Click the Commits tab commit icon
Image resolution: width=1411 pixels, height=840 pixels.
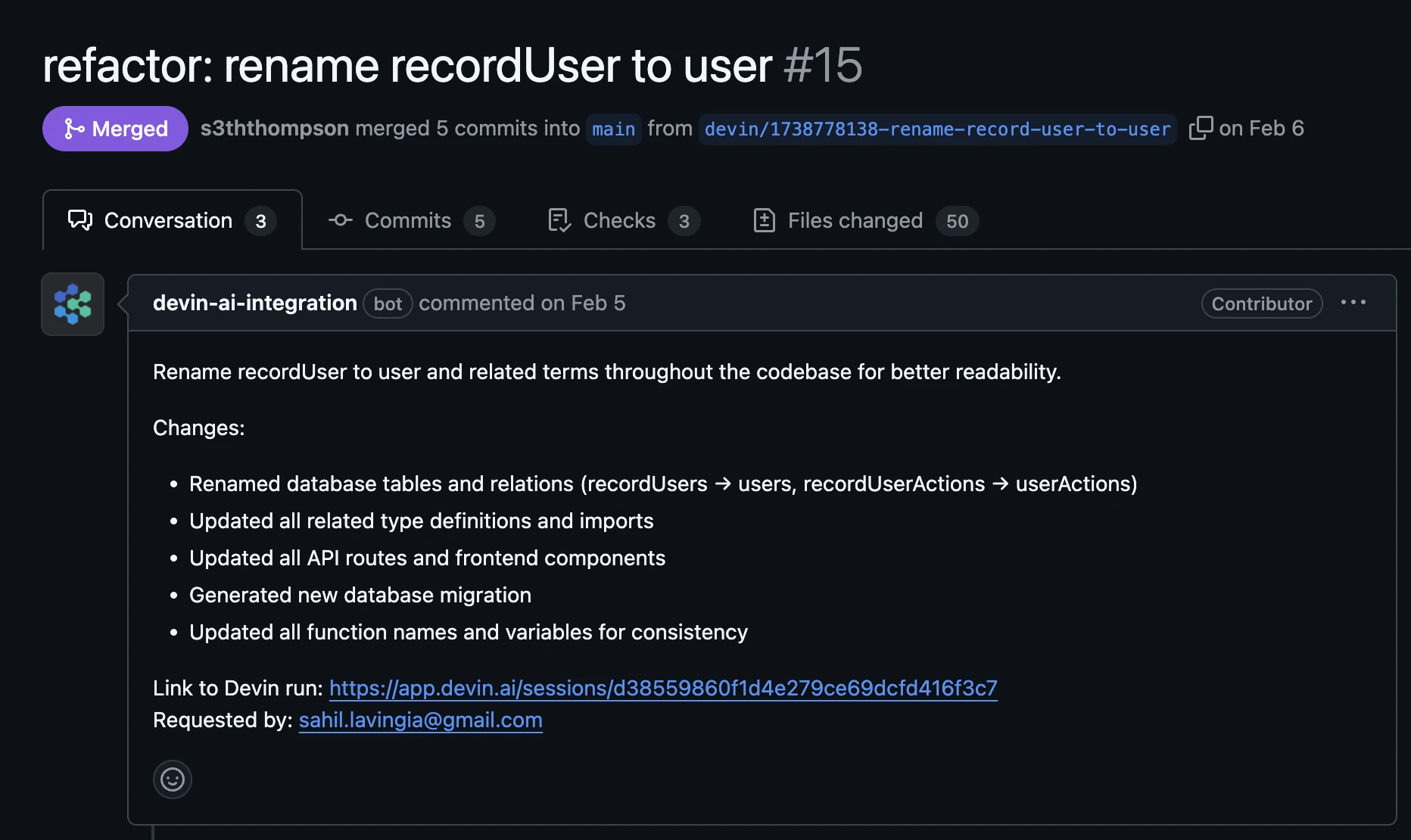click(x=341, y=220)
